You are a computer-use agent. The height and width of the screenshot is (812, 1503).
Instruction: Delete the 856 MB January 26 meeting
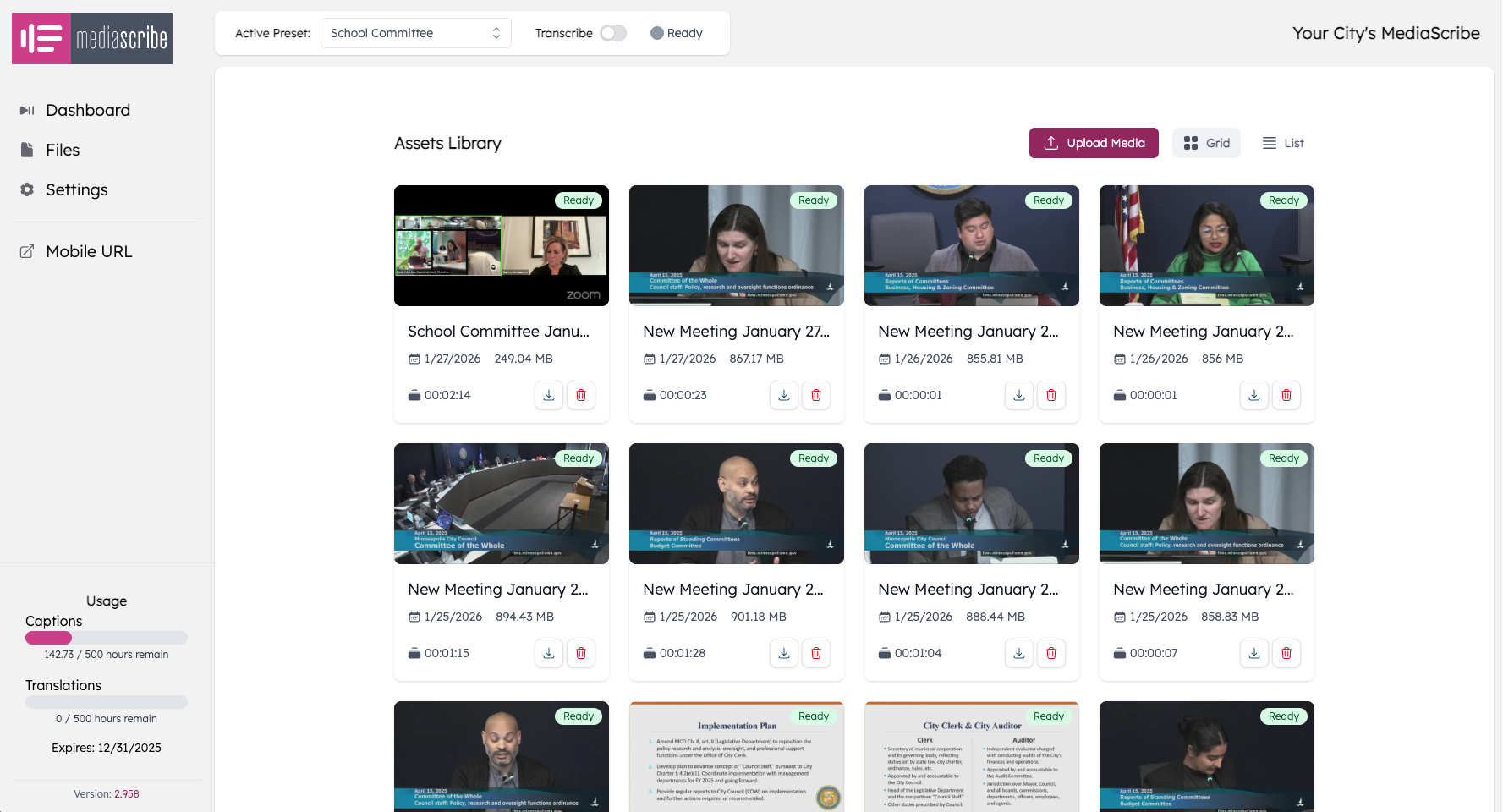tap(1286, 395)
